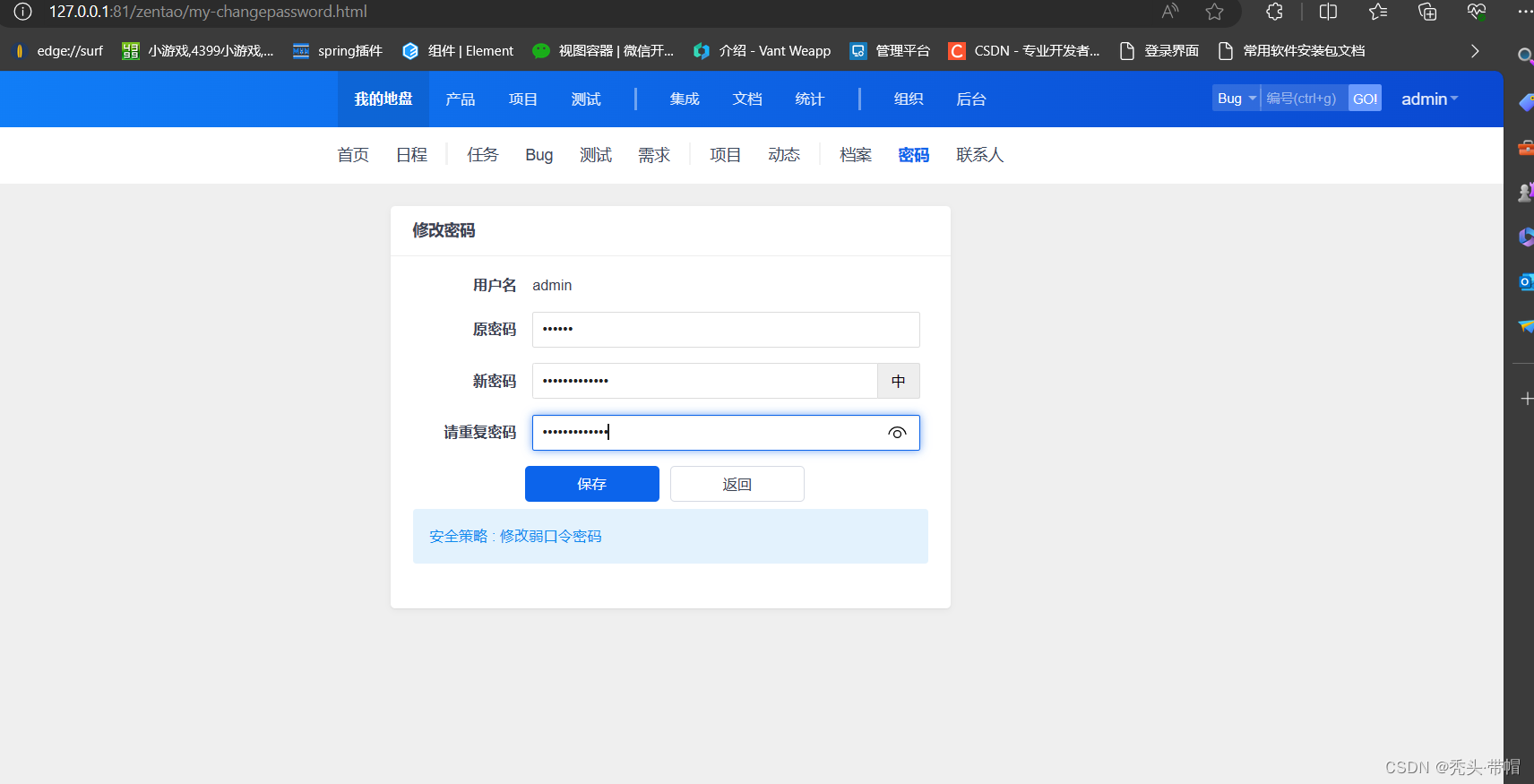Open edge://surf bookmark
The width and height of the screenshot is (1534, 784).
58,51
